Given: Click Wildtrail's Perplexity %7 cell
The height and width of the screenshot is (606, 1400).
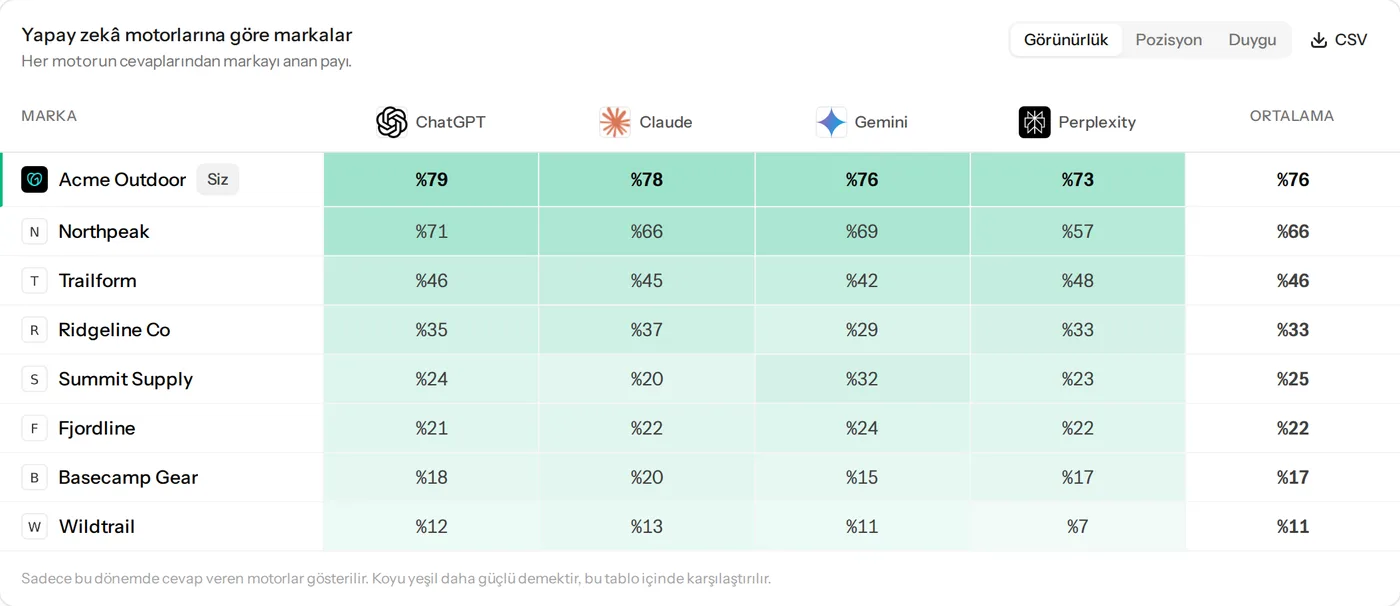Looking at the screenshot, I should (1077, 527).
